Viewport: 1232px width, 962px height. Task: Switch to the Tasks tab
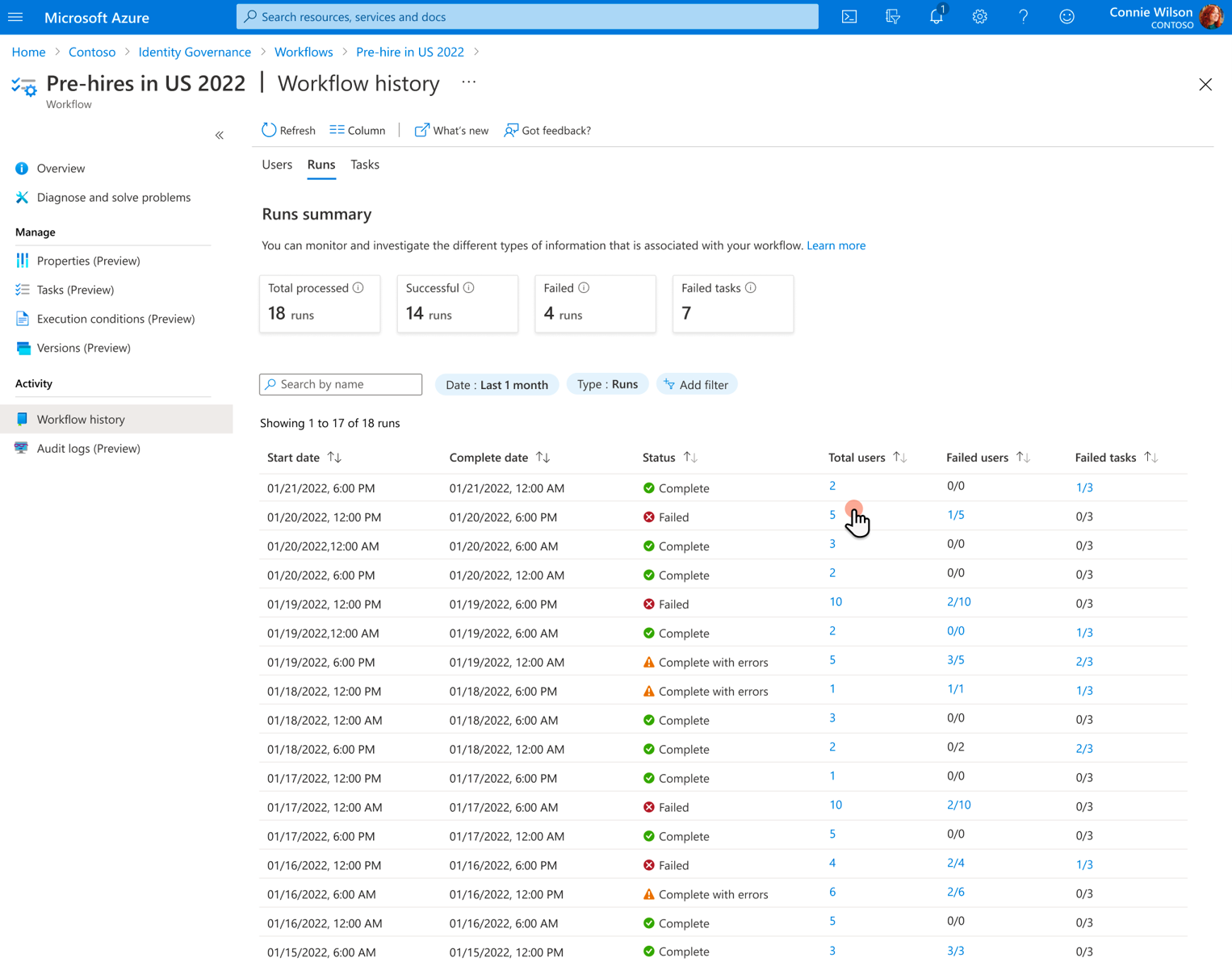point(365,165)
